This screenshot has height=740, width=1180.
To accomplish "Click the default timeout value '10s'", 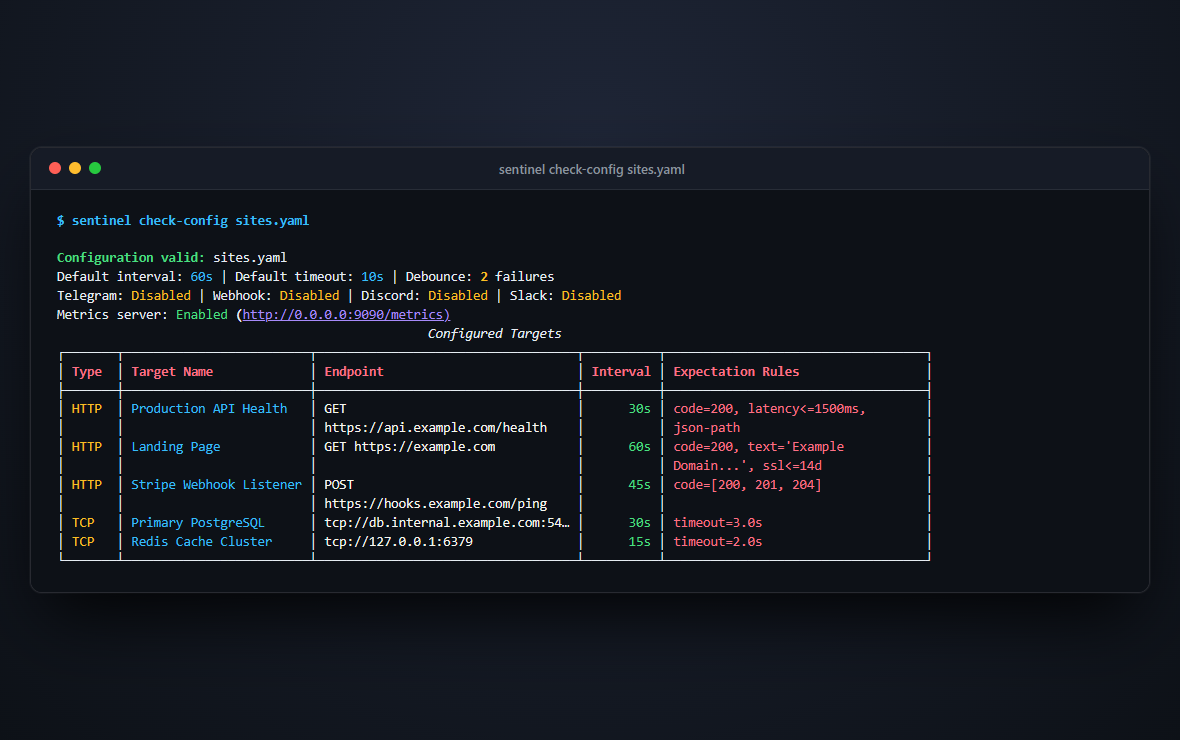I will click(x=372, y=276).
